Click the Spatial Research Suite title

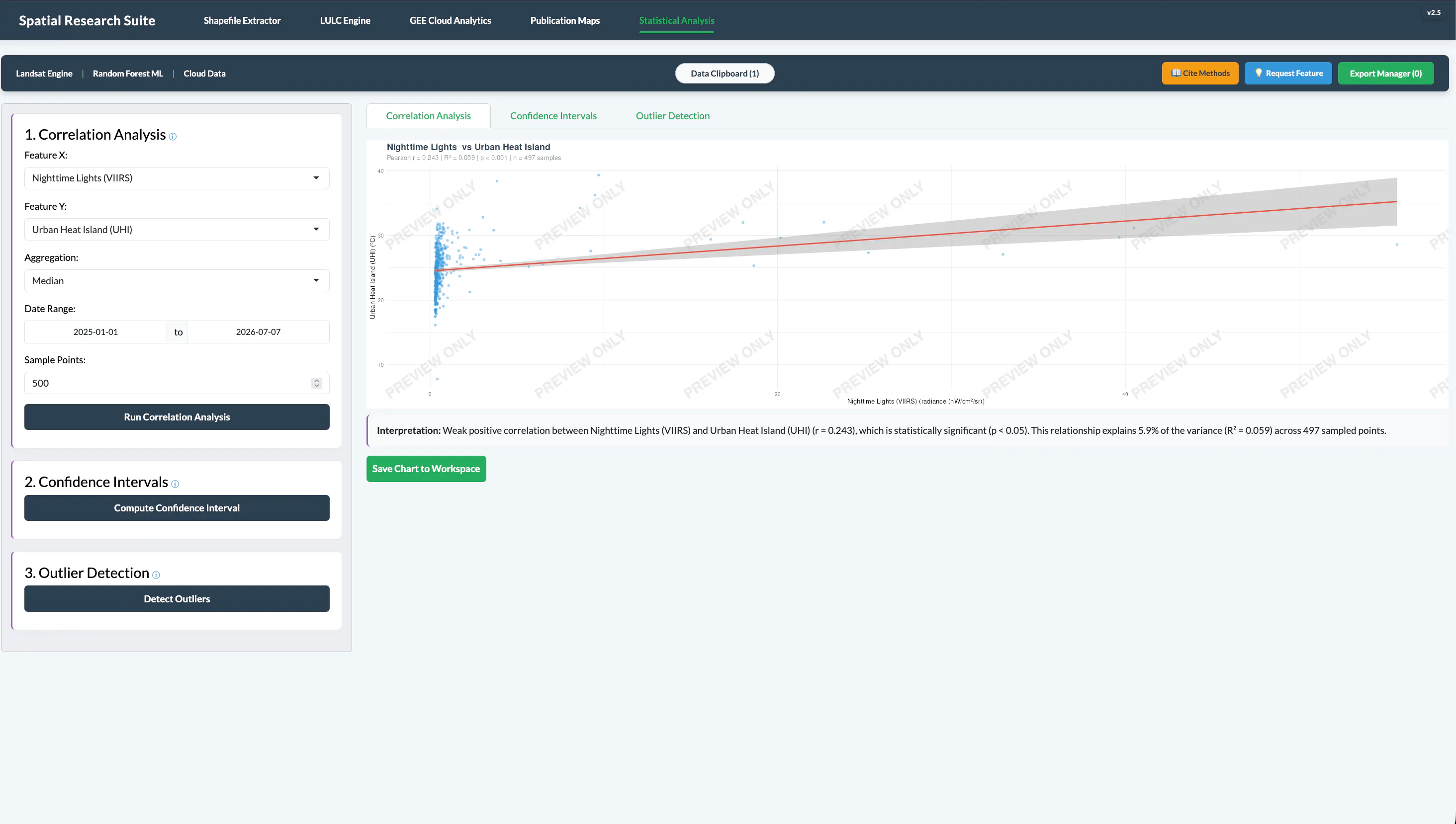point(87,20)
